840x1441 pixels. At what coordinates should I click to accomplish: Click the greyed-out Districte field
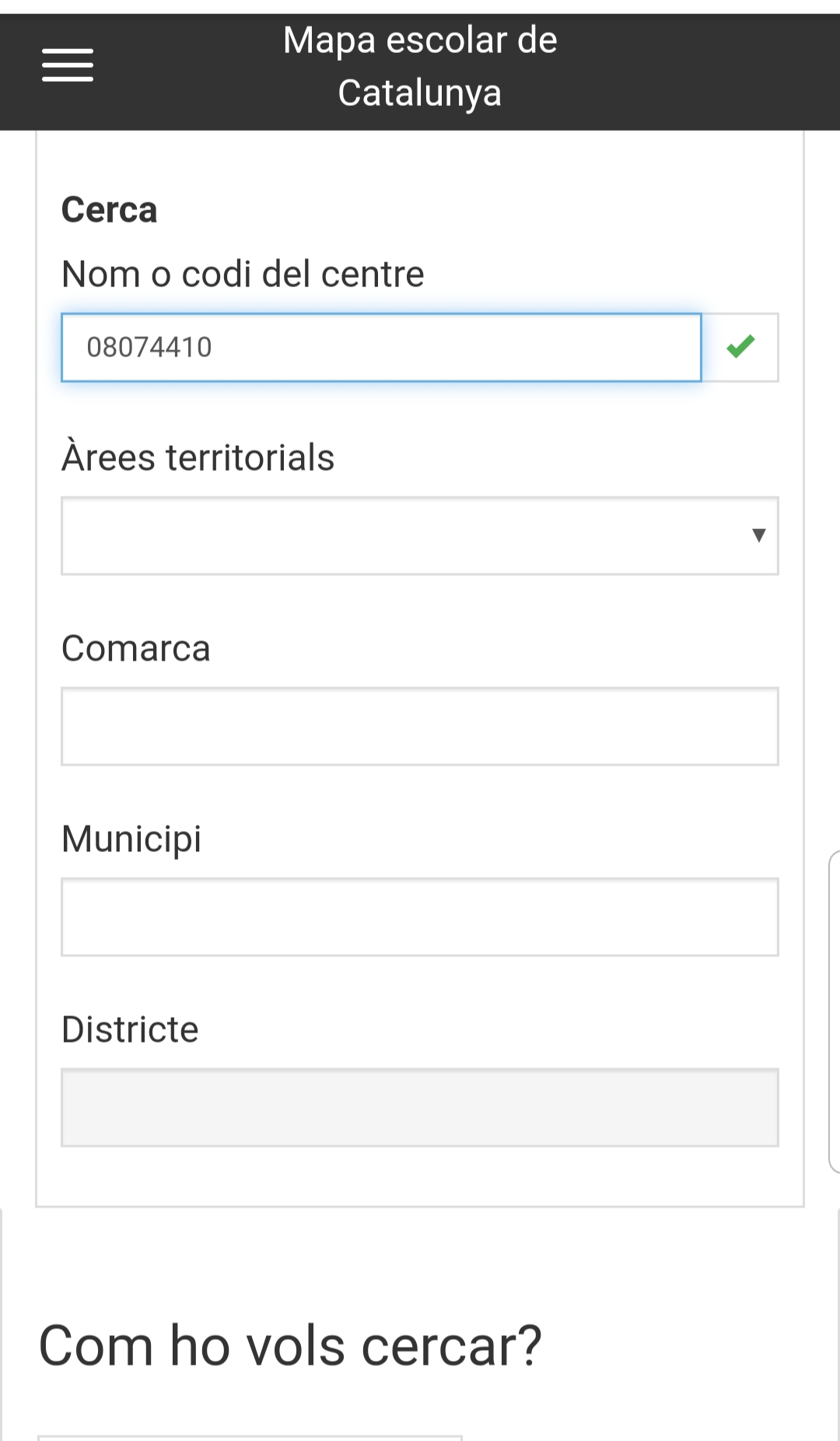[x=420, y=1107]
